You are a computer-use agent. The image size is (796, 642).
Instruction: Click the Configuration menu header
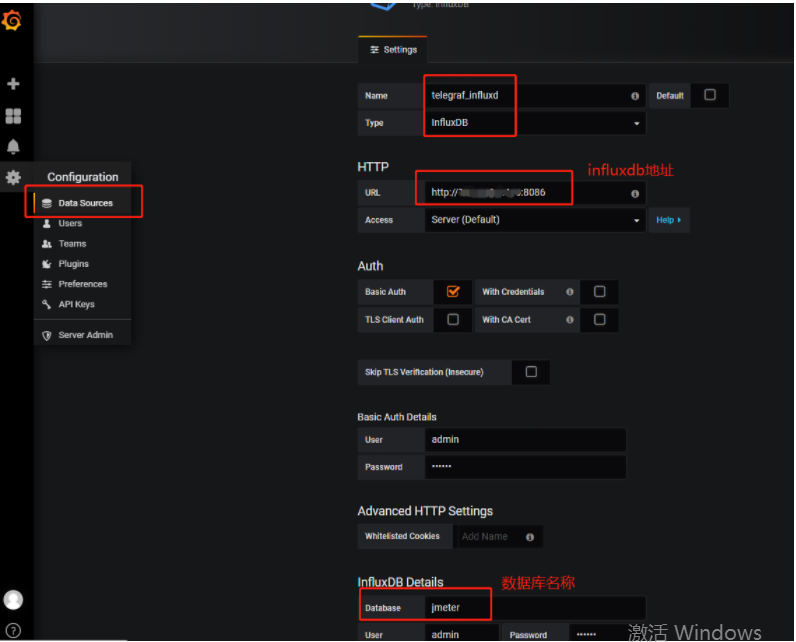(x=83, y=177)
